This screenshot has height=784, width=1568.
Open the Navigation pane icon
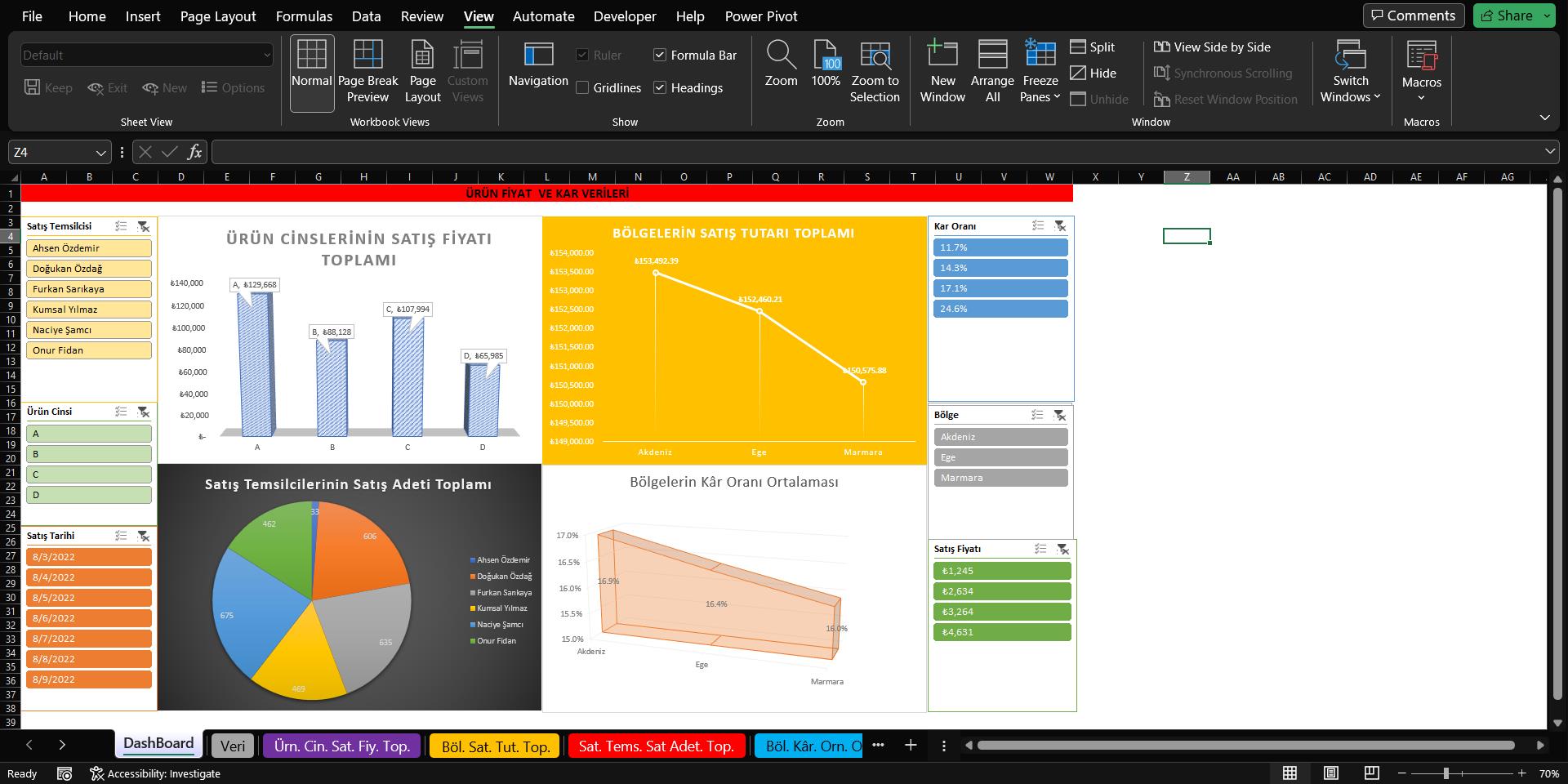(x=538, y=56)
